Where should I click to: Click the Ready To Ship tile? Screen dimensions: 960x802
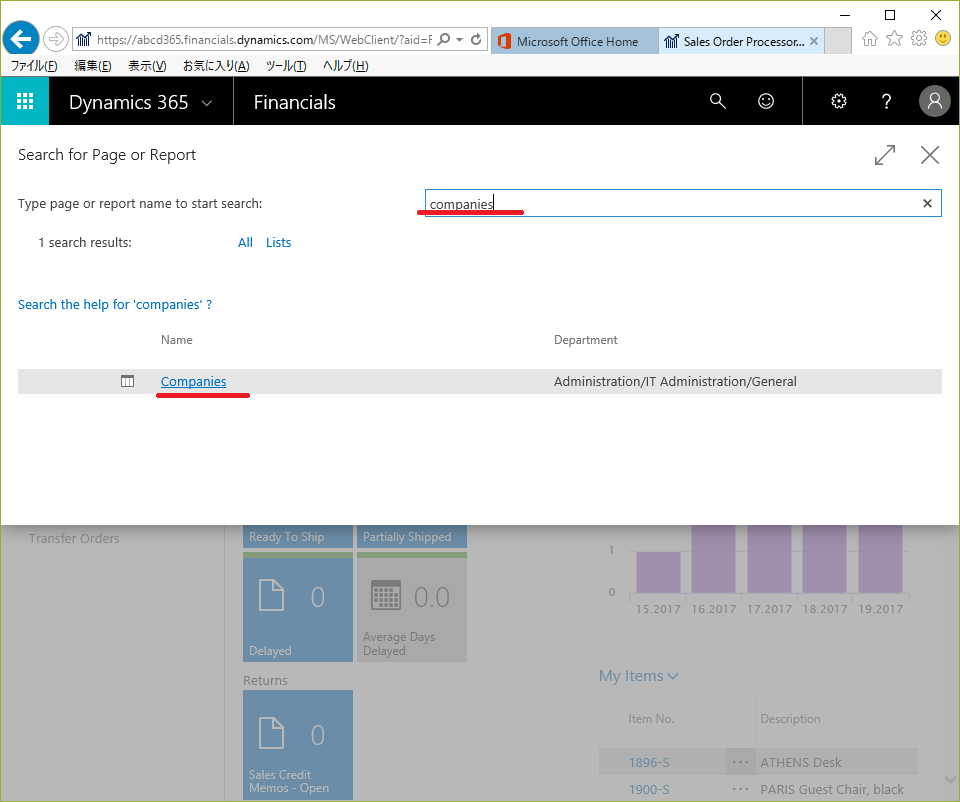(298, 536)
